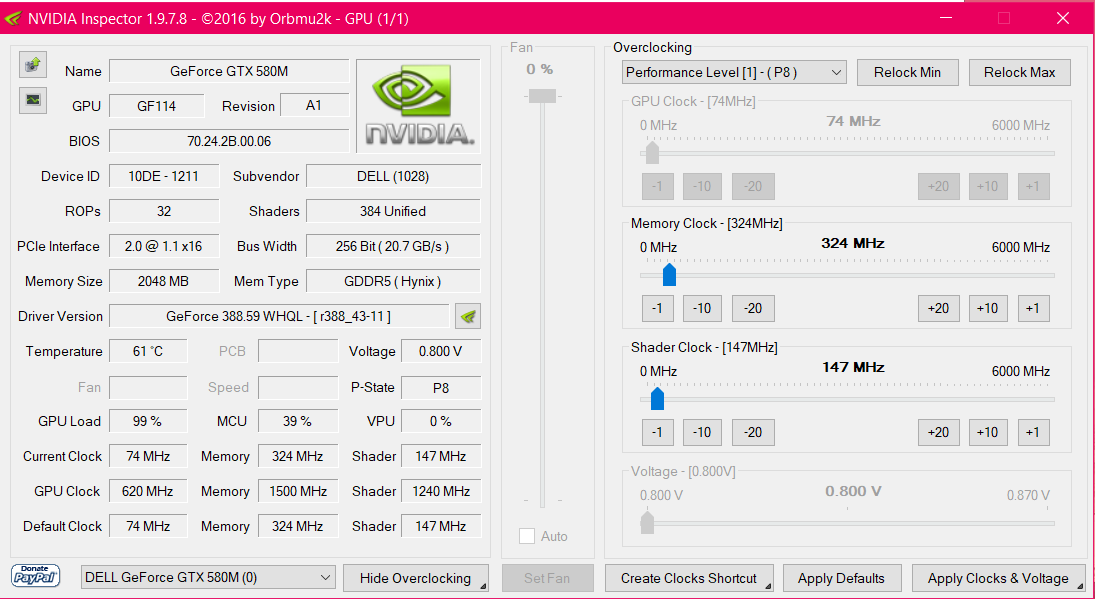Click the MCU value 39 %
Image resolution: width=1095 pixels, height=599 pixels.
[297, 421]
